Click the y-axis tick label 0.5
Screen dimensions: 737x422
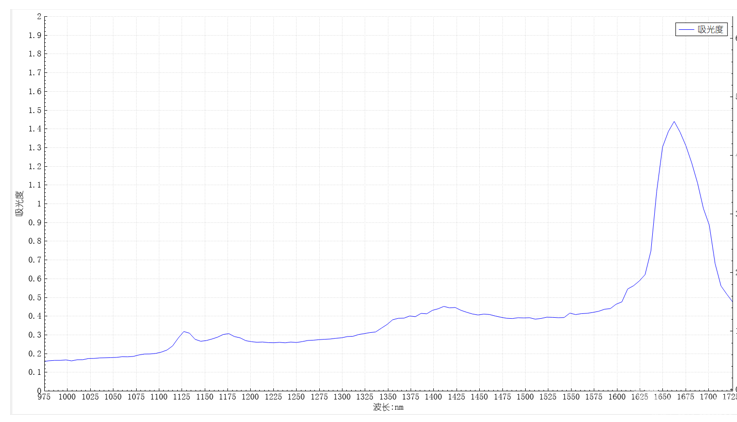(35, 297)
